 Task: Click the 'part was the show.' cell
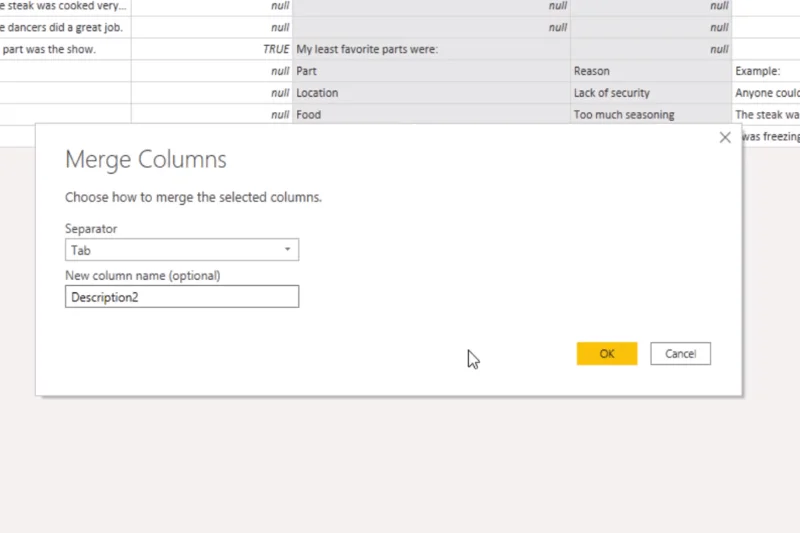[65, 49]
